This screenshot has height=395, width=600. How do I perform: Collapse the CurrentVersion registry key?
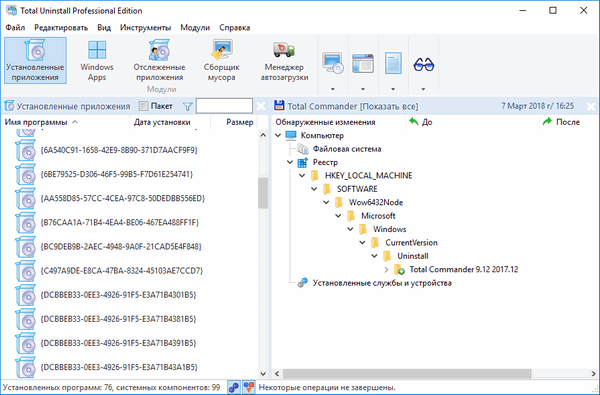coord(363,243)
